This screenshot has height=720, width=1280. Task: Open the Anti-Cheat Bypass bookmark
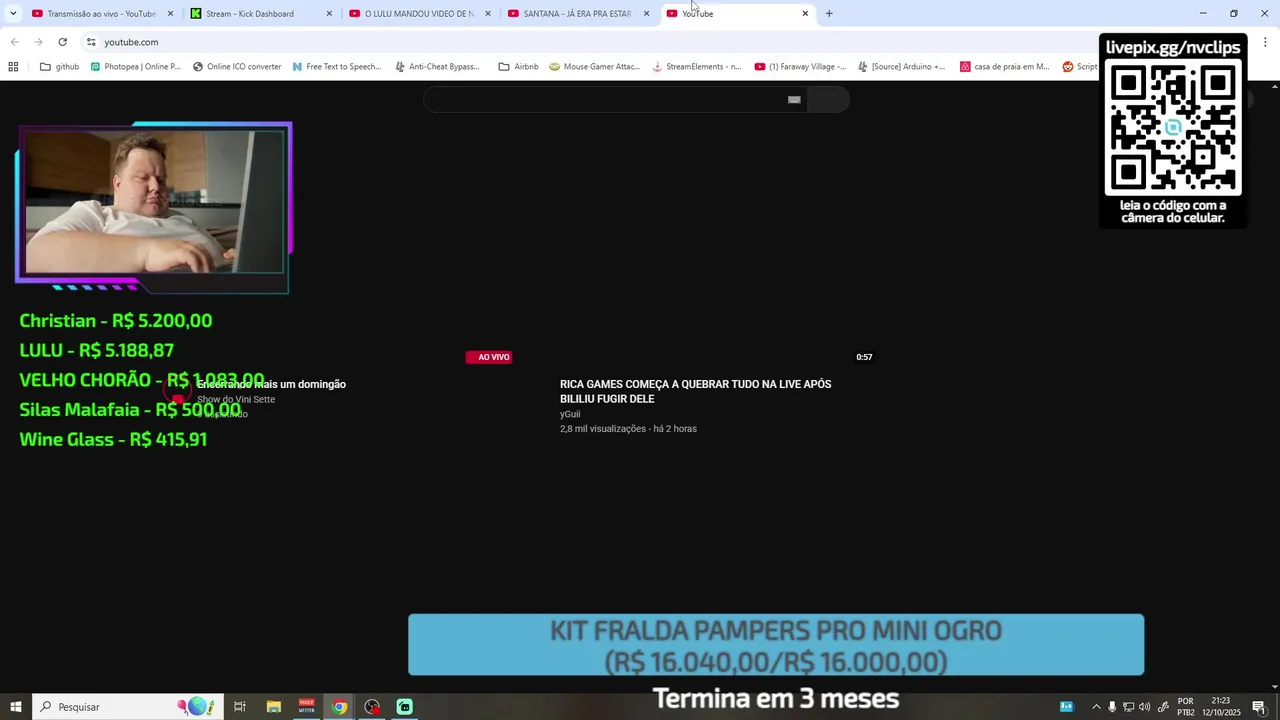pos(437,67)
